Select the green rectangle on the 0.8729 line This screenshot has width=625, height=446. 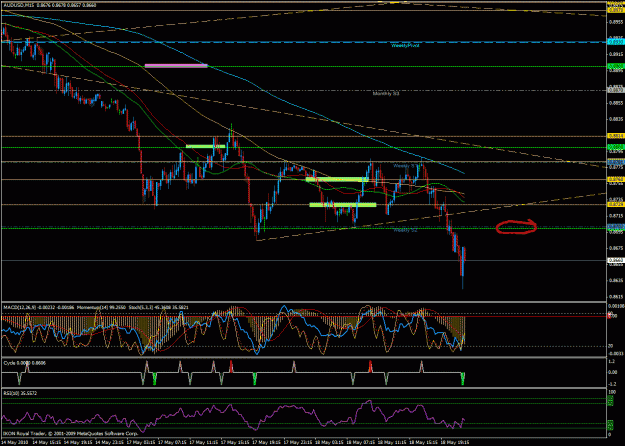[x=343, y=205]
